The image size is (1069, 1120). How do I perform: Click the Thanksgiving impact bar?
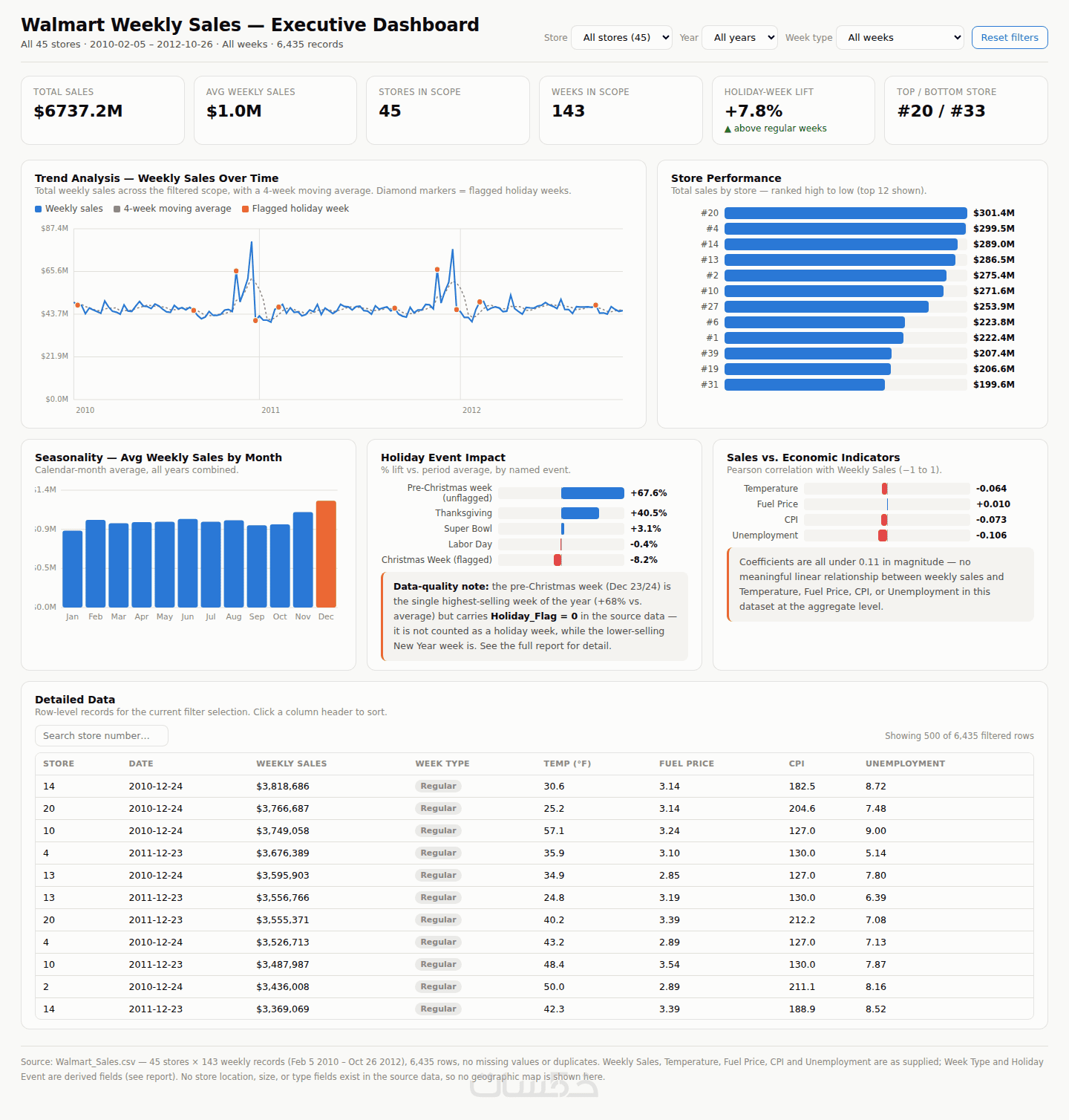580,513
